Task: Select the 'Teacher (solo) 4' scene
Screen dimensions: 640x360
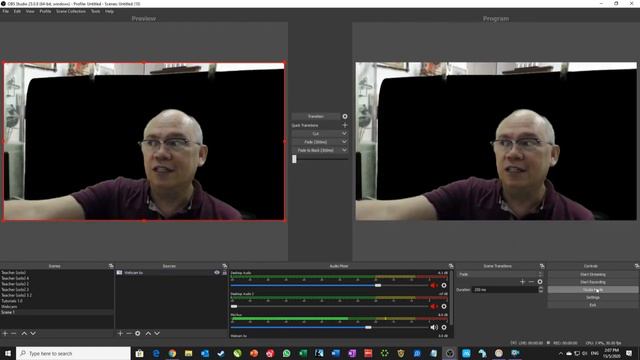Action: 57,278
